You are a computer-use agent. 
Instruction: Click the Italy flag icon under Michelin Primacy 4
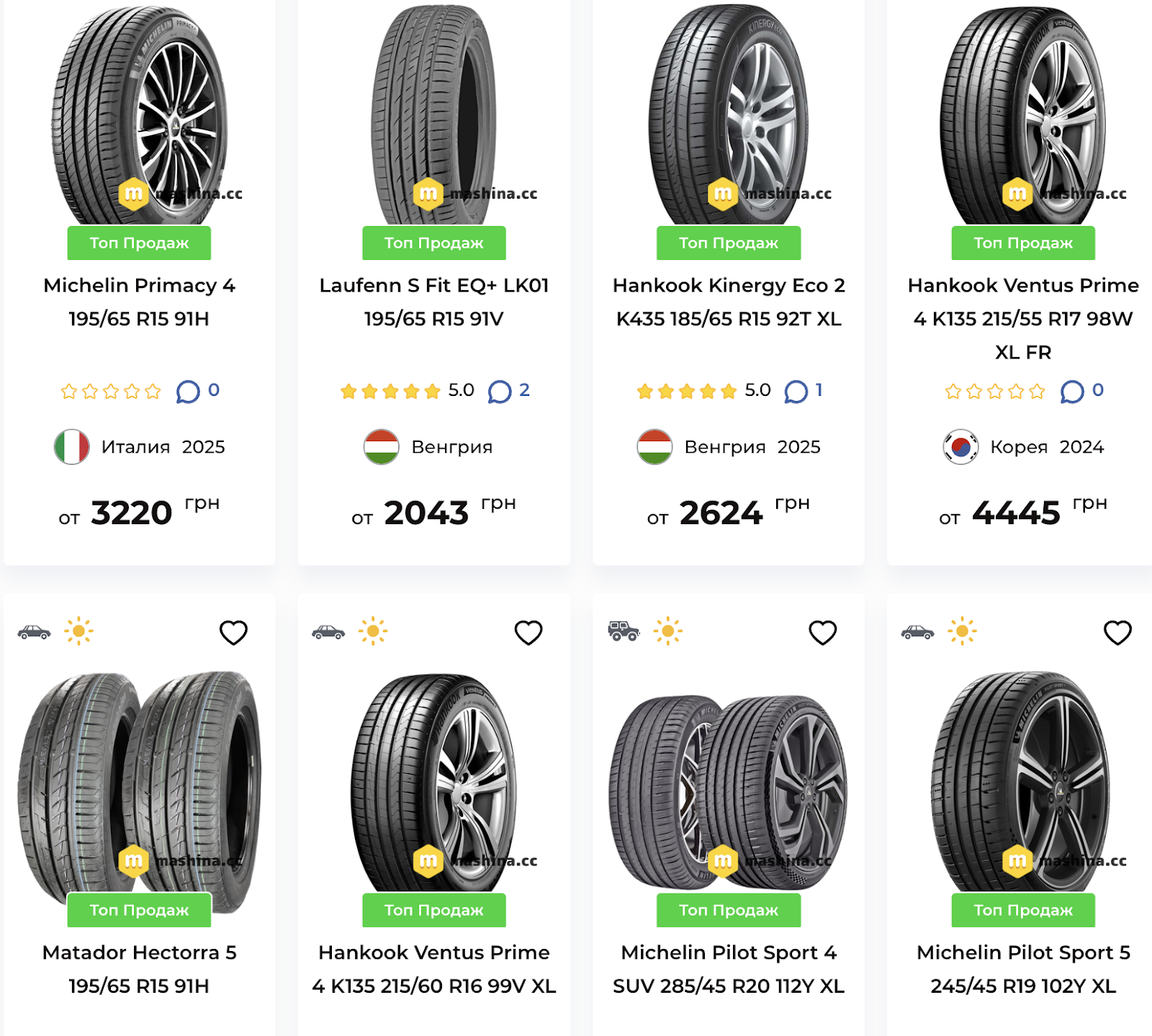[x=72, y=447]
